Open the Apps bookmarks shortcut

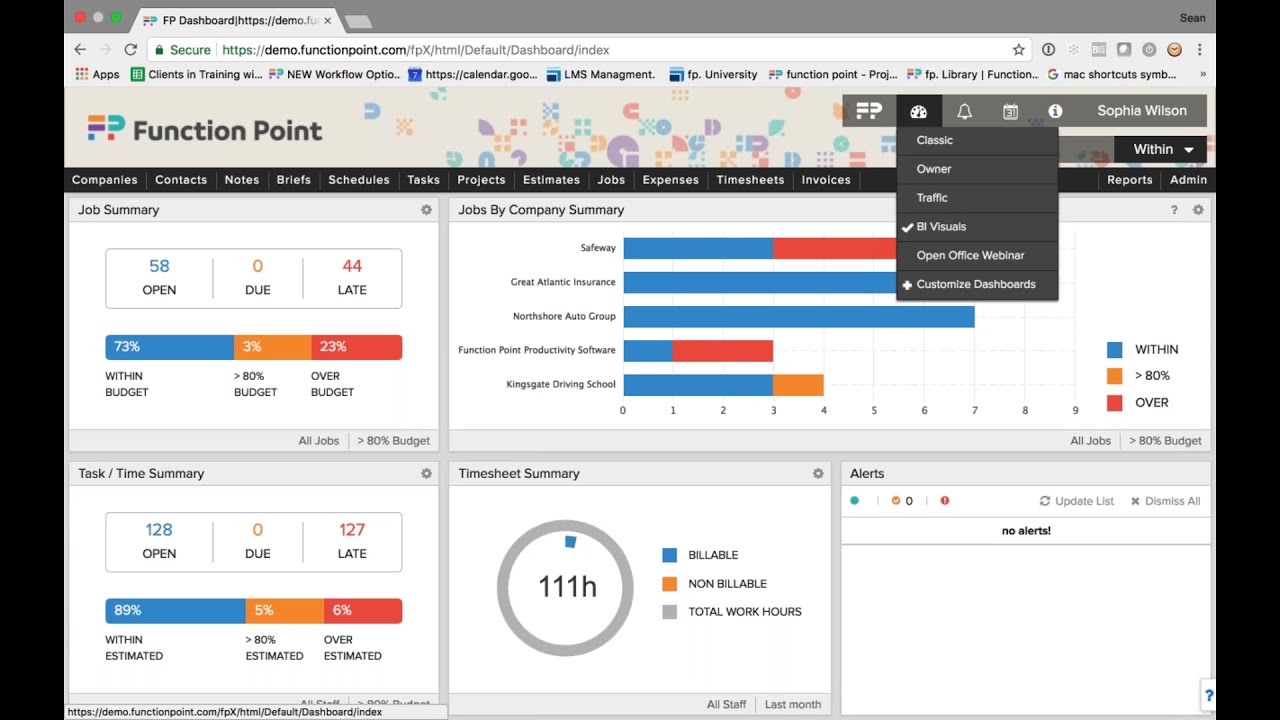pos(97,74)
